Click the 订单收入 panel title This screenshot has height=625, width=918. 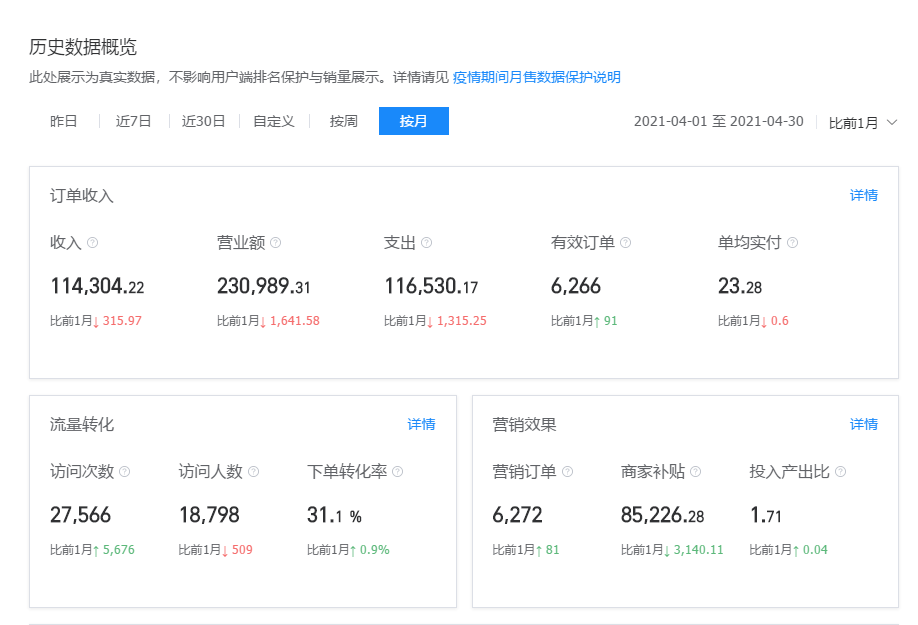point(81,195)
